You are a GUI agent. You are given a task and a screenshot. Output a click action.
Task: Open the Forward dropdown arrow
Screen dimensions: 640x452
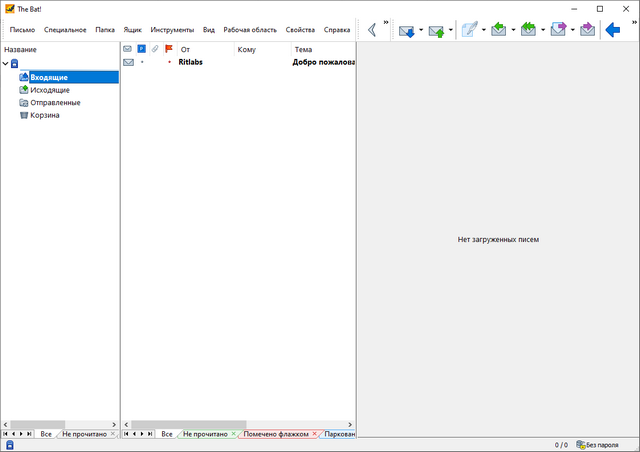tap(572, 30)
